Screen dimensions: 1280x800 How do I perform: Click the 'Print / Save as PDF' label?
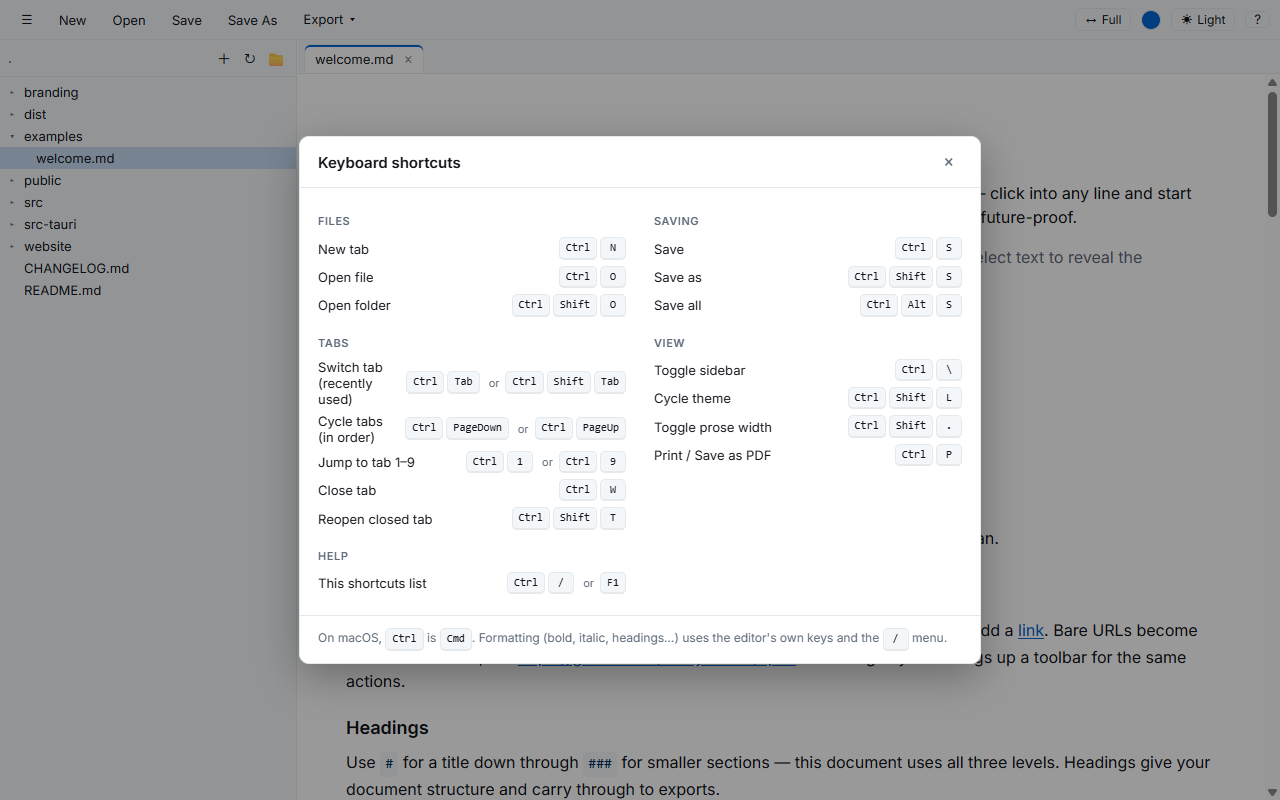pyautogui.click(x=712, y=455)
